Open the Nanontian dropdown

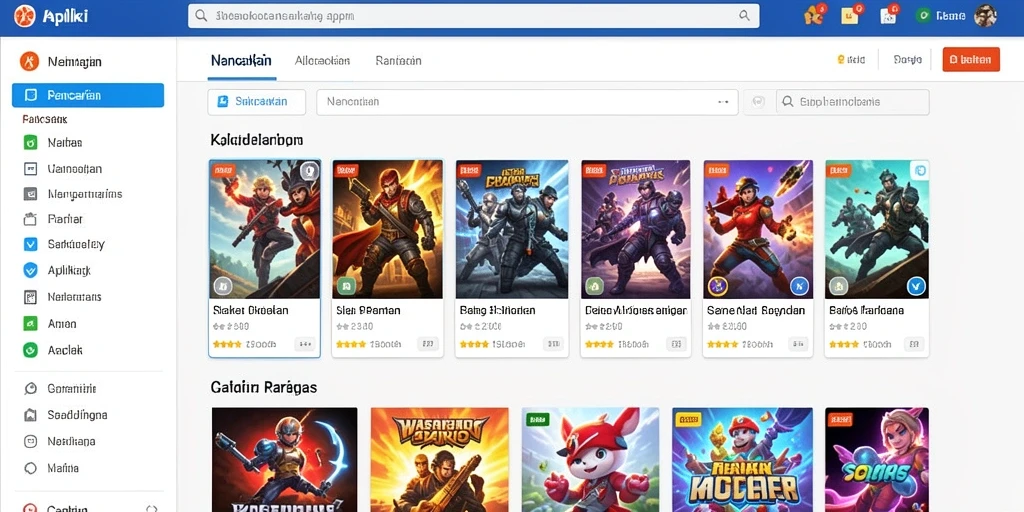(x=527, y=102)
